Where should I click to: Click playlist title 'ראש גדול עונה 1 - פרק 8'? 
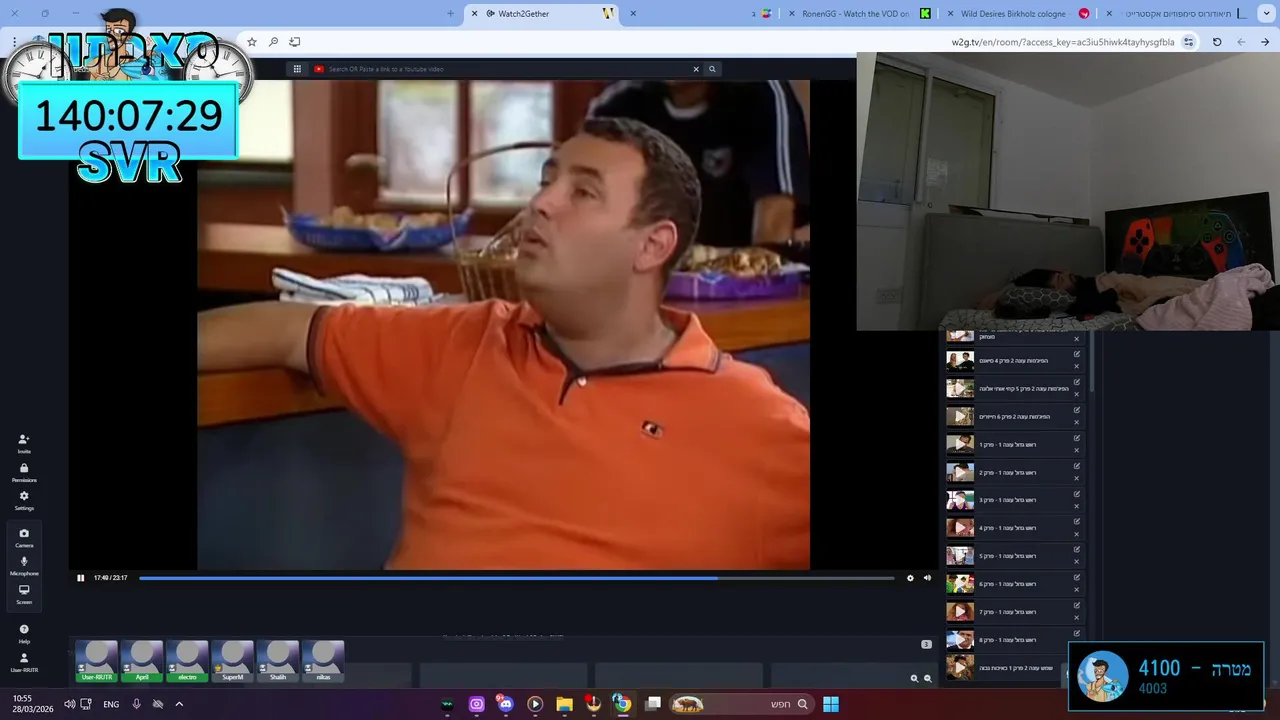[1008, 640]
